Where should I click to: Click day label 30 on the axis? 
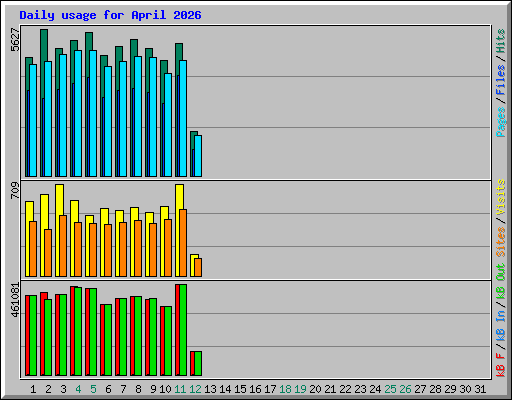465,389
